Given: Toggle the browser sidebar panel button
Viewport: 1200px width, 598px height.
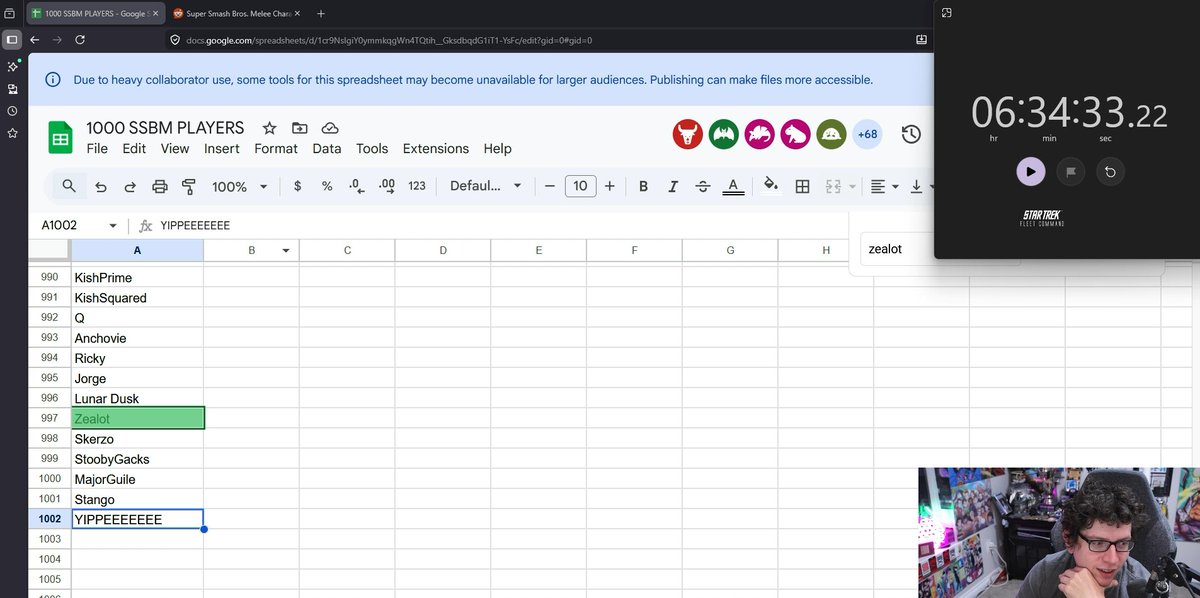Looking at the screenshot, I should tap(12, 40).
